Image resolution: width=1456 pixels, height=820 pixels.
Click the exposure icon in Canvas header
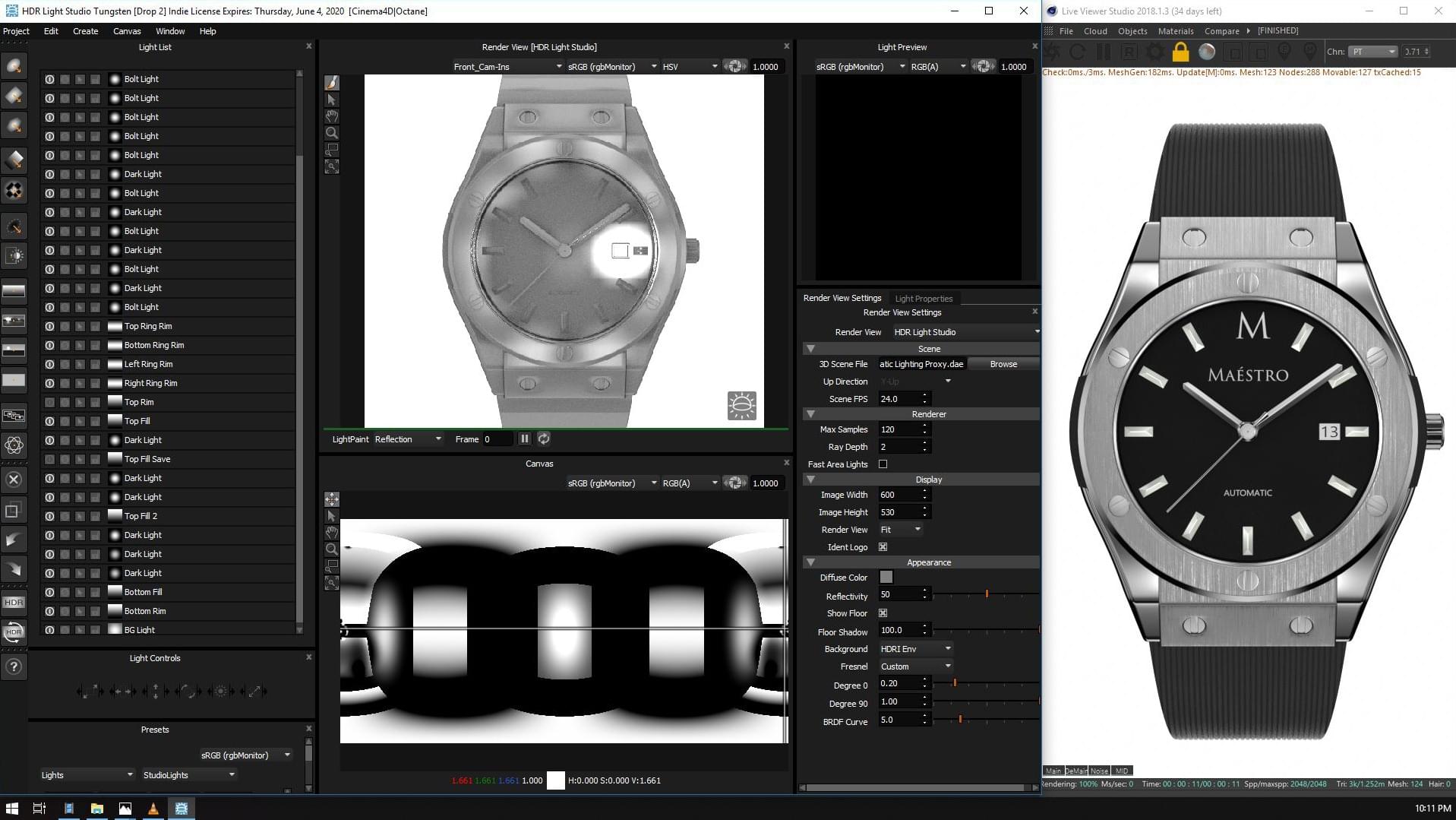pyautogui.click(x=734, y=483)
